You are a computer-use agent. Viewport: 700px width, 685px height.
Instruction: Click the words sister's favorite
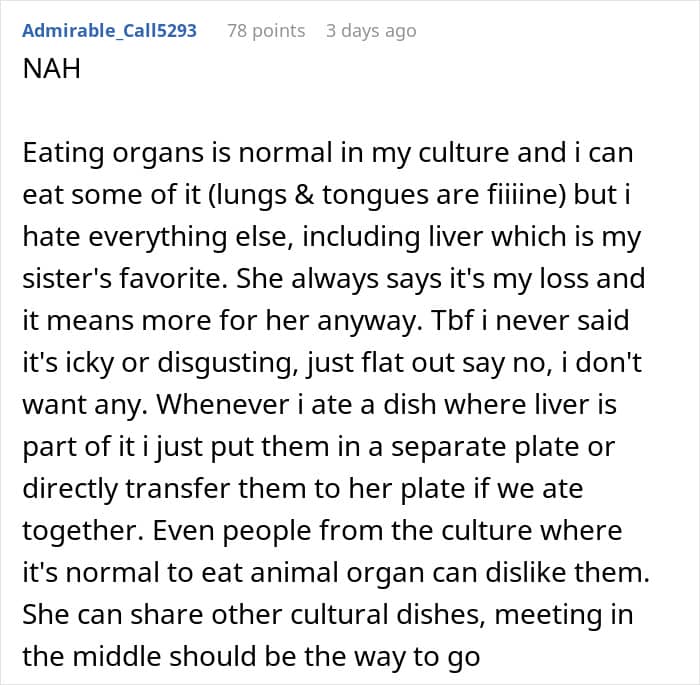pos(124,279)
